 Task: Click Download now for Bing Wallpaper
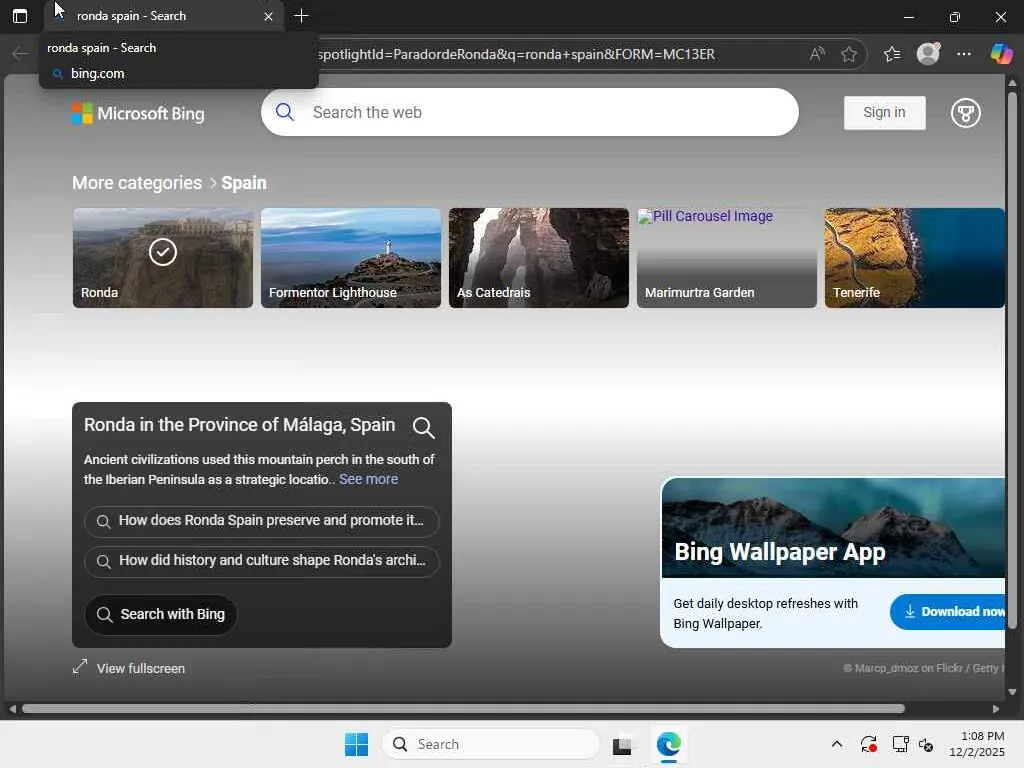coord(948,611)
